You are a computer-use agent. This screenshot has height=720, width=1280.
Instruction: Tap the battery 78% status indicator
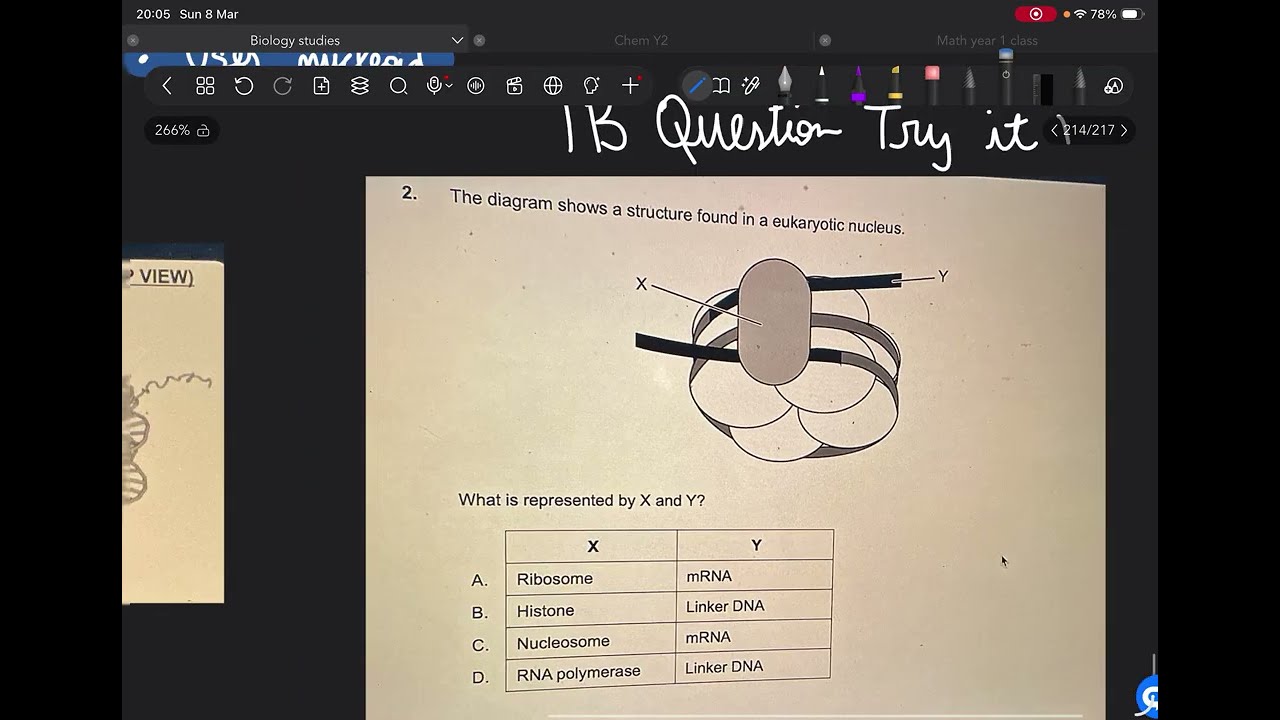click(x=1116, y=14)
